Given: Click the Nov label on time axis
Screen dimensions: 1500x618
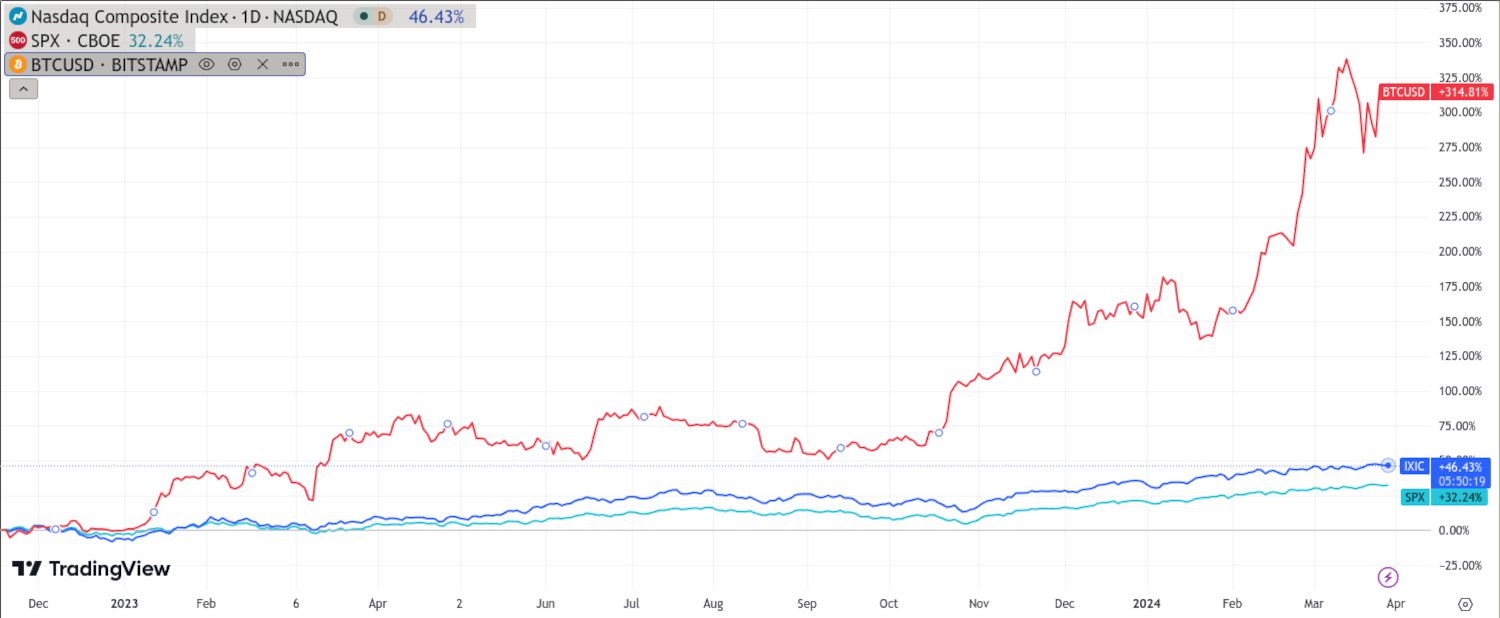Looking at the screenshot, I should [979, 604].
